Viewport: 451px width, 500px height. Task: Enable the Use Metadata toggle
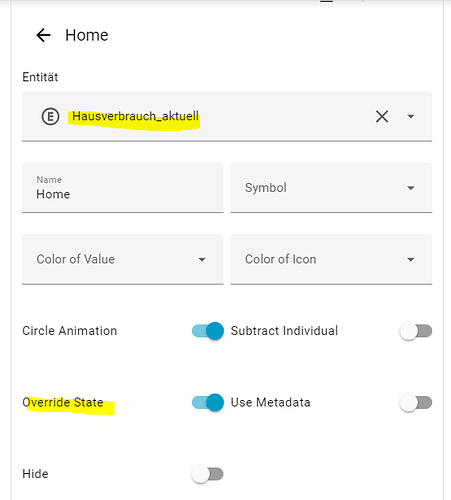[x=416, y=402]
